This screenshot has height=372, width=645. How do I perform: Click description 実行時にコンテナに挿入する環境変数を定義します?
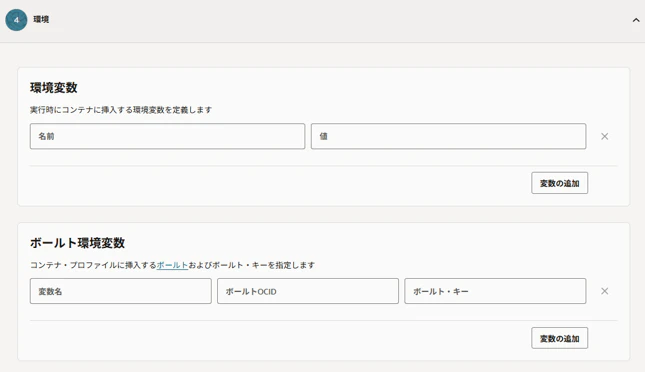coord(121,110)
